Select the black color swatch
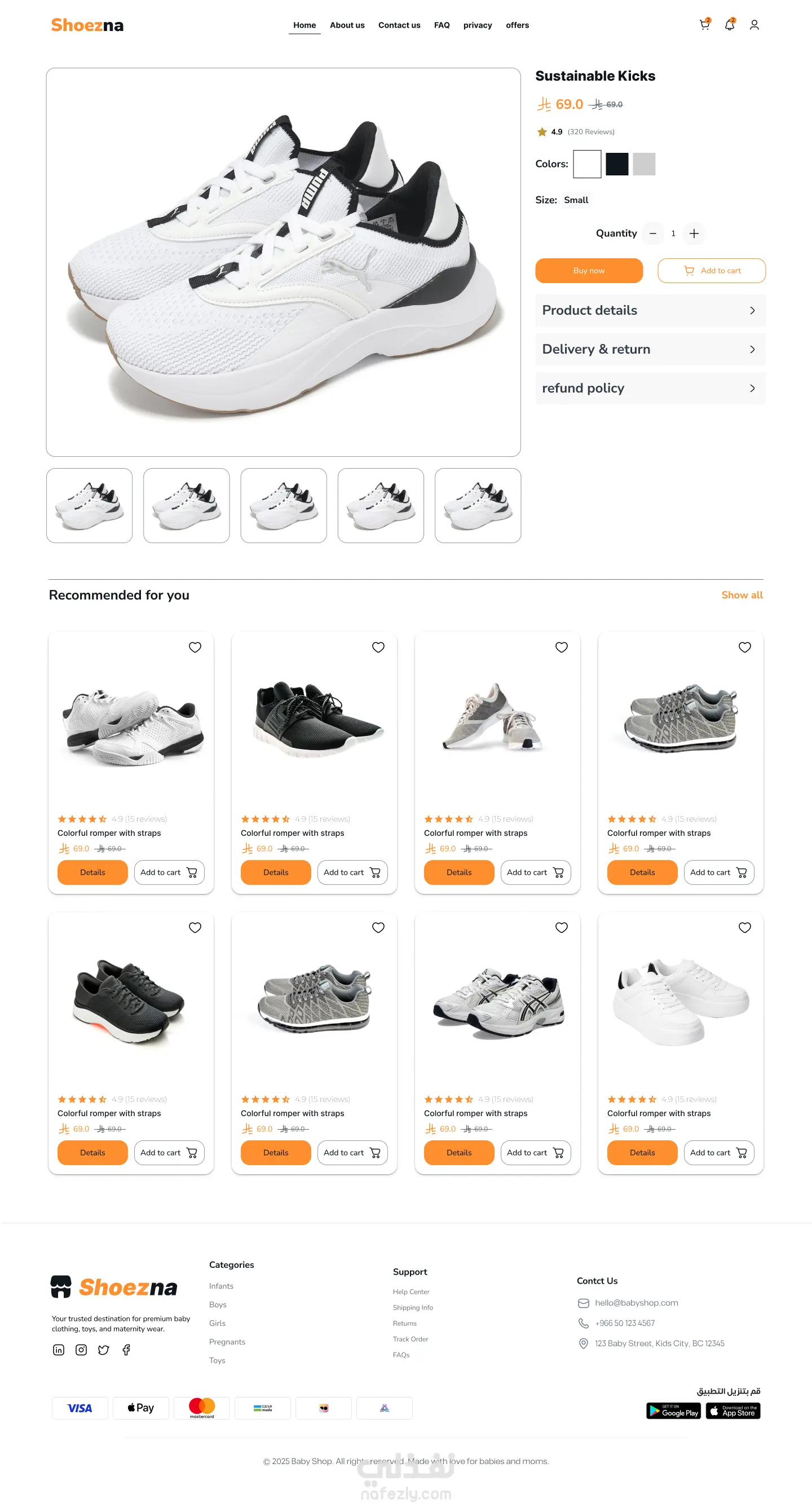This screenshot has height=1503, width=812. tap(616, 164)
